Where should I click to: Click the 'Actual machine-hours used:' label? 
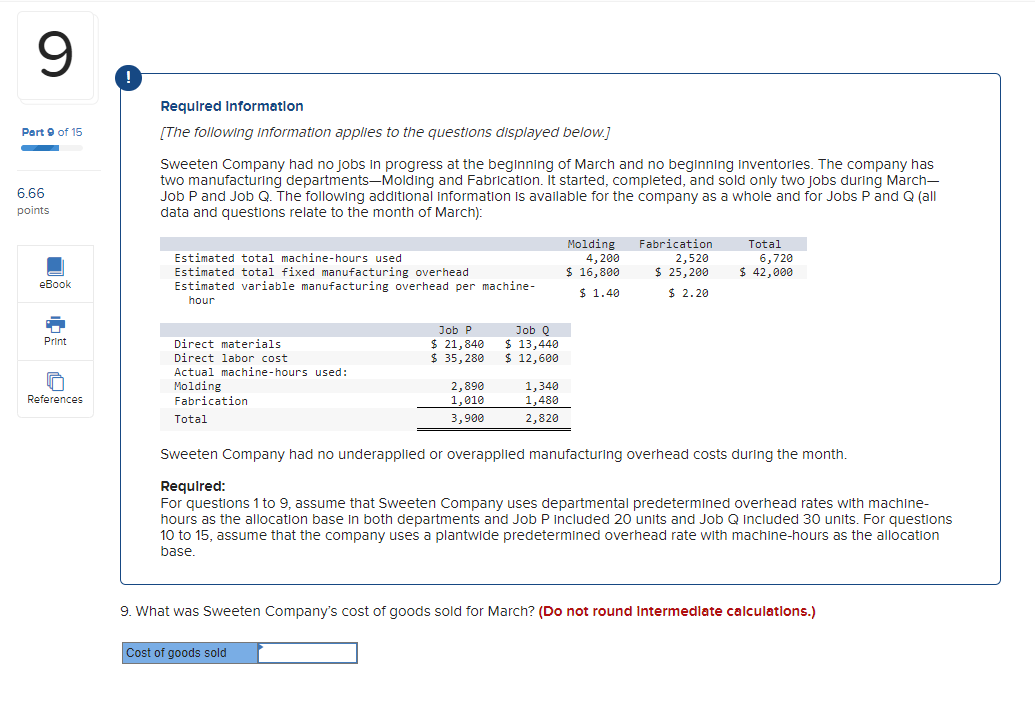tap(261, 372)
